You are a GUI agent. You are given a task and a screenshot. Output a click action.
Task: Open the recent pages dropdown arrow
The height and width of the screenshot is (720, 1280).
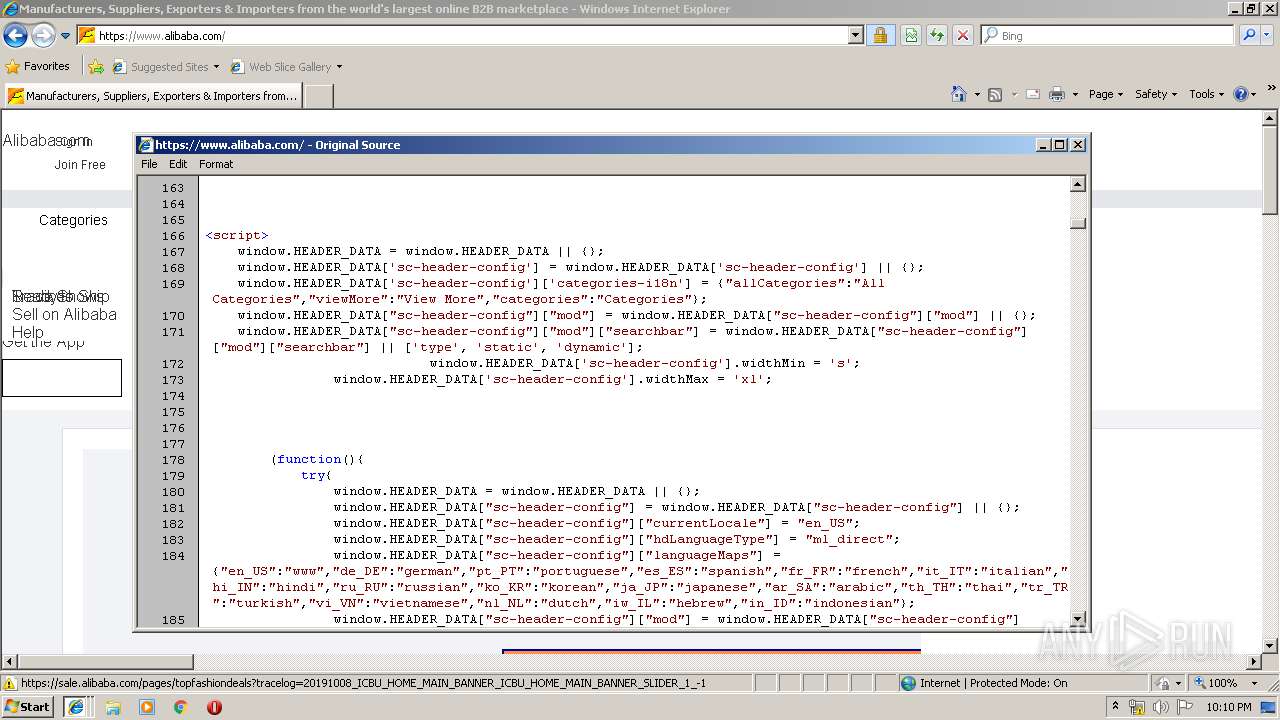coord(66,36)
